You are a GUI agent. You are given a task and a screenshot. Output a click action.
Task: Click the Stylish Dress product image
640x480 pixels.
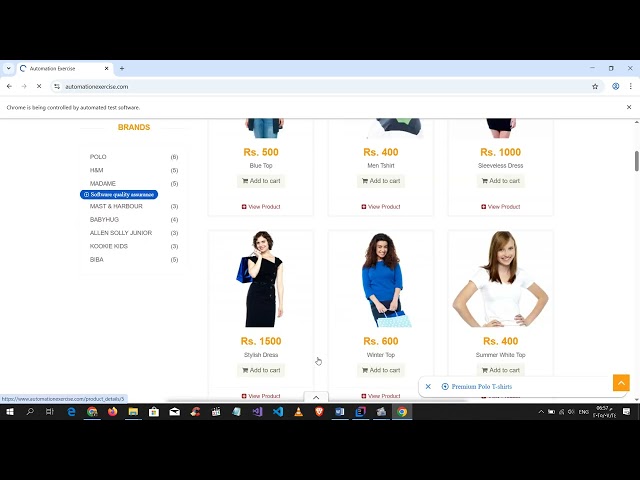(261, 279)
